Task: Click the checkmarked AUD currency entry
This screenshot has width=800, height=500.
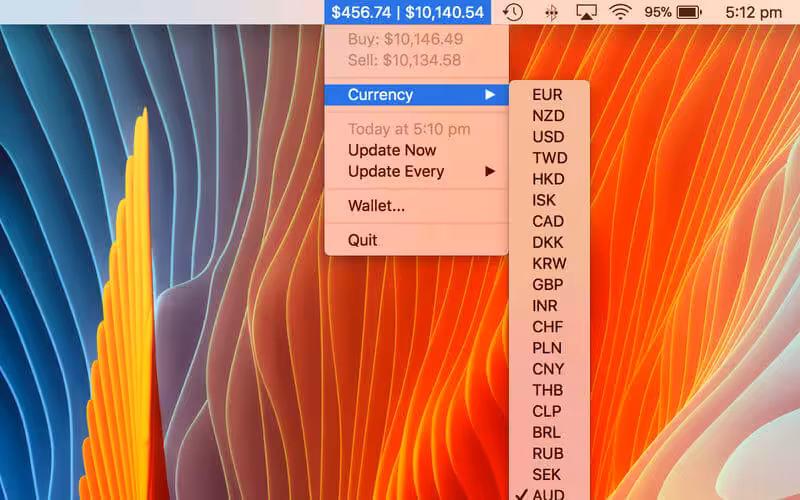Action: (x=549, y=494)
